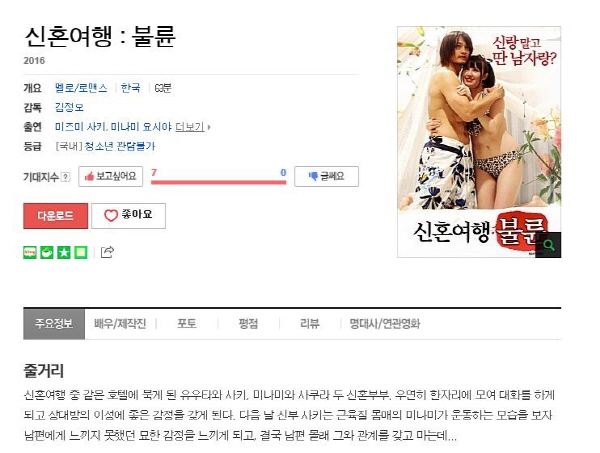Screen dimensions: 600x453
Task: Open the share arrow icon
Action: click(107, 252)
